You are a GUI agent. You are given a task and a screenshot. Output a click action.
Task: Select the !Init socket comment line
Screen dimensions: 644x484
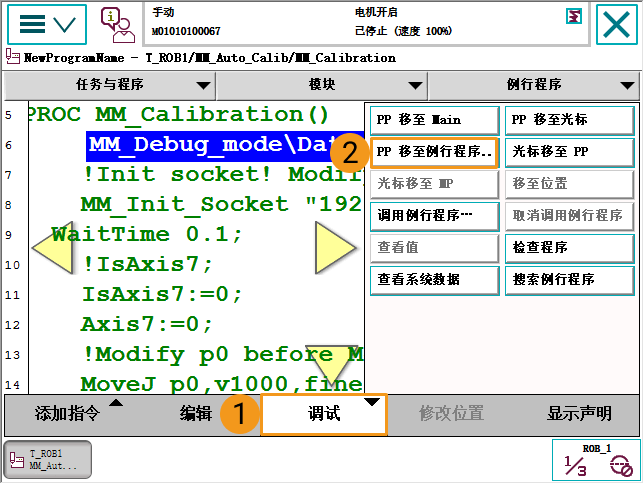(x=222, y=175)
